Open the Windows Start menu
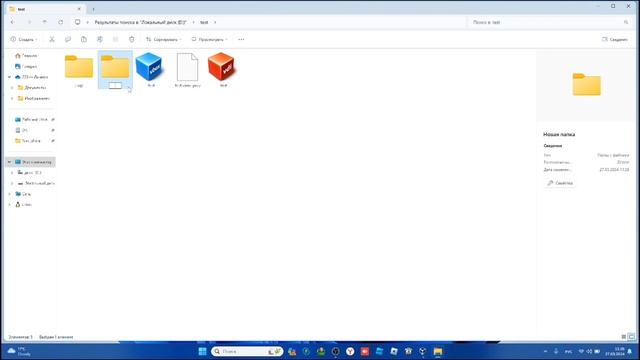 [202, 351]
